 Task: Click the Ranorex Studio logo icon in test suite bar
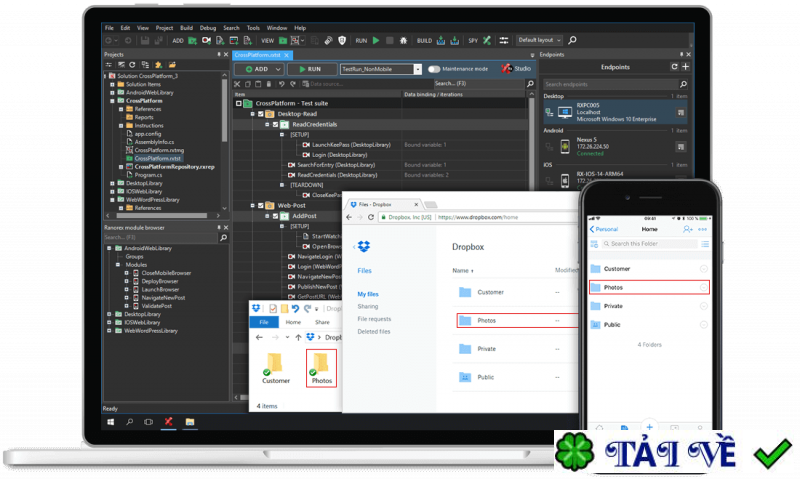coord(506,68)
